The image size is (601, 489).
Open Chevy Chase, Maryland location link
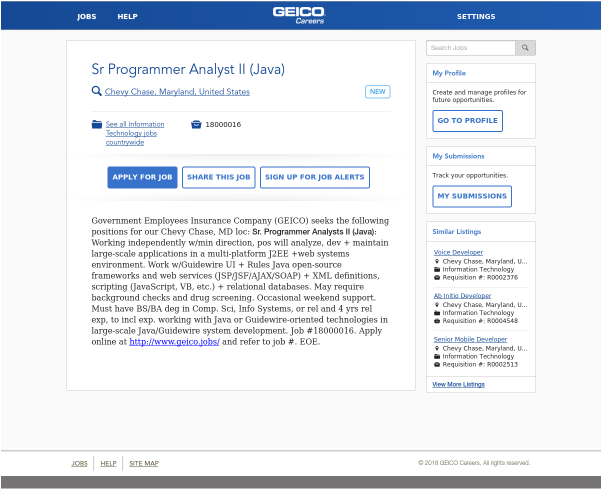177,92
